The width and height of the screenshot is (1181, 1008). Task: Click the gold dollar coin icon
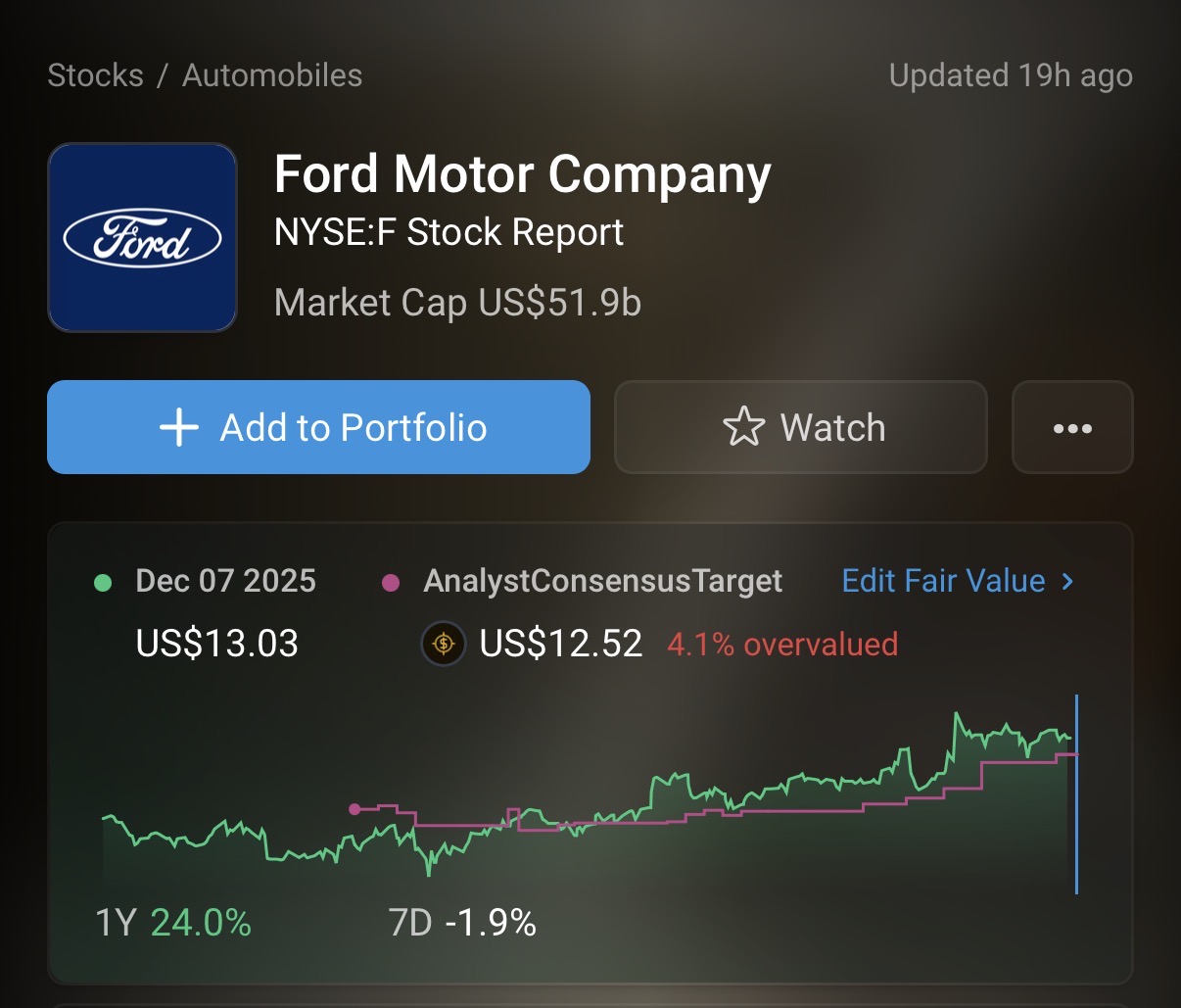point(444,644)
